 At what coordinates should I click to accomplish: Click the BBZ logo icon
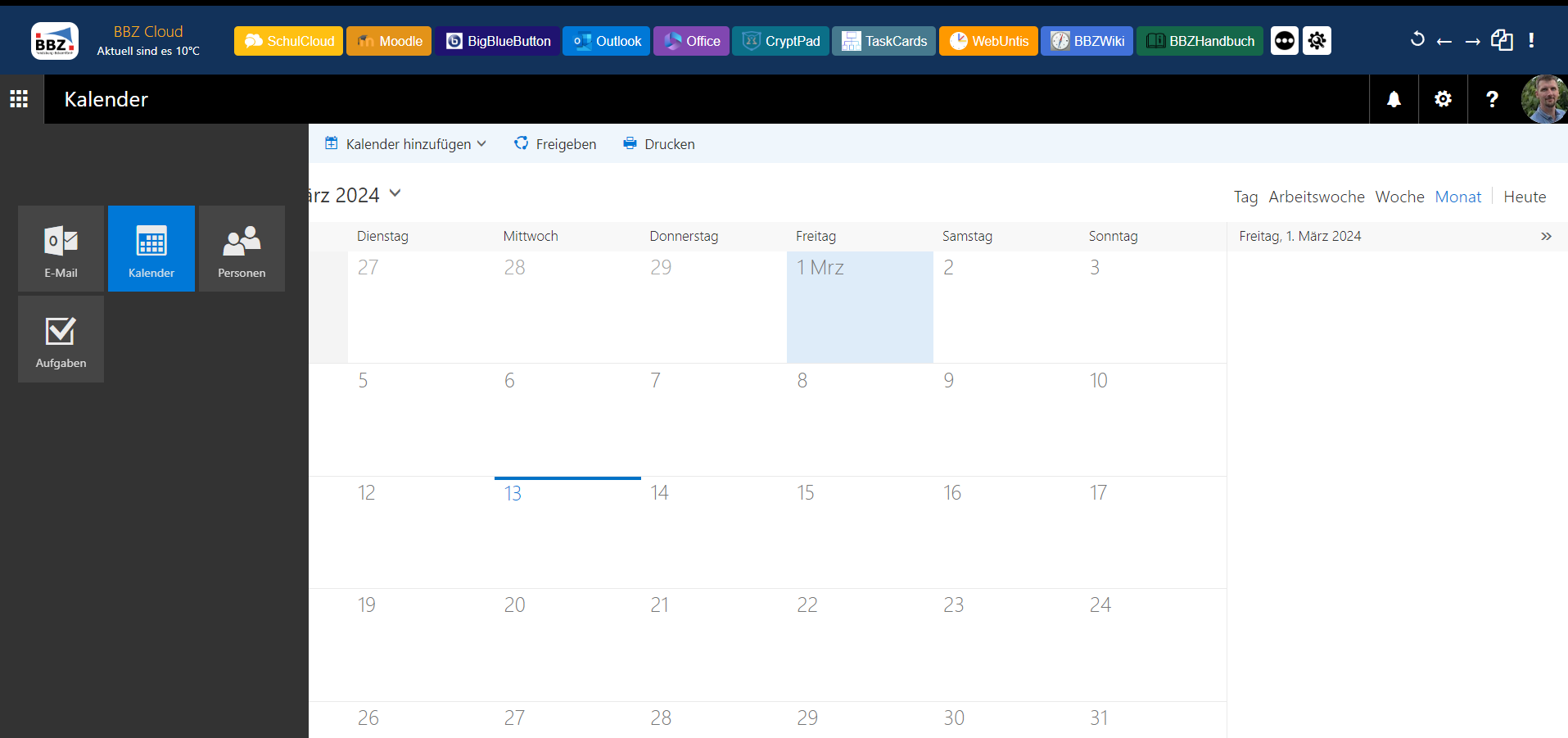55,41
